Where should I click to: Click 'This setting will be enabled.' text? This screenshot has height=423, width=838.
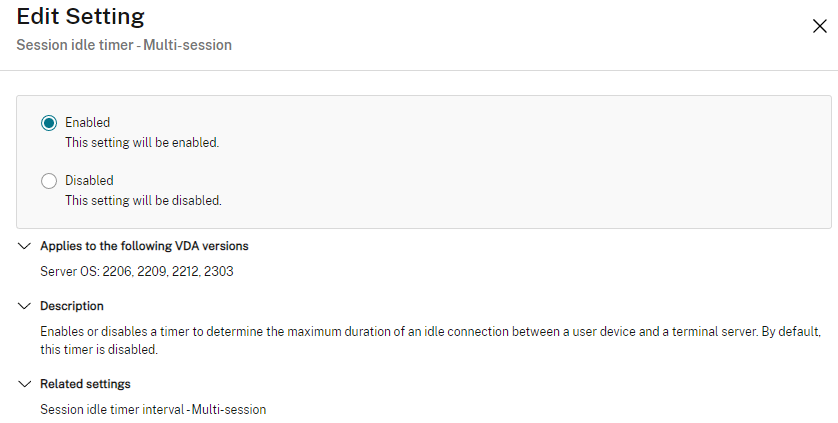[x=141, y=142]
